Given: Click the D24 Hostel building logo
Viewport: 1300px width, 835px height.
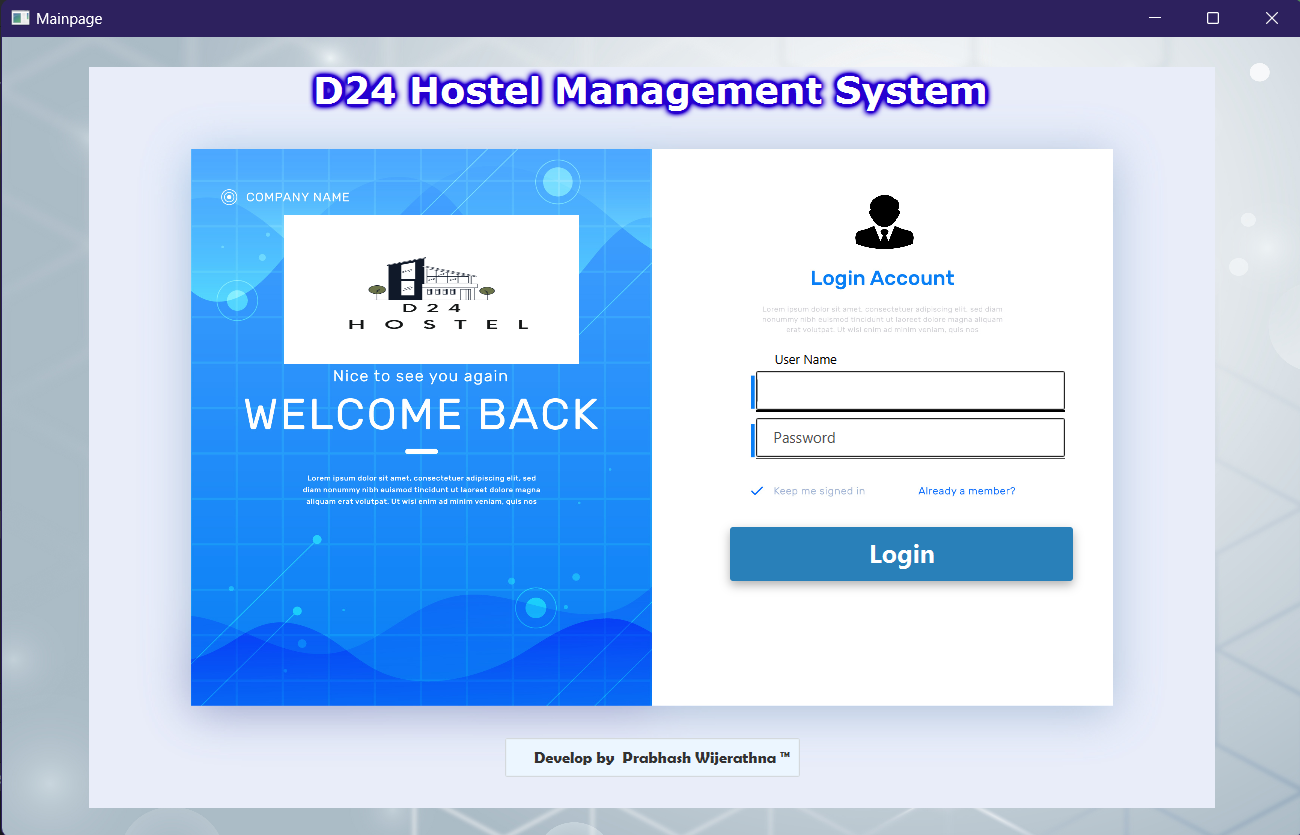Looking at the screenshot, I should 431,289.
